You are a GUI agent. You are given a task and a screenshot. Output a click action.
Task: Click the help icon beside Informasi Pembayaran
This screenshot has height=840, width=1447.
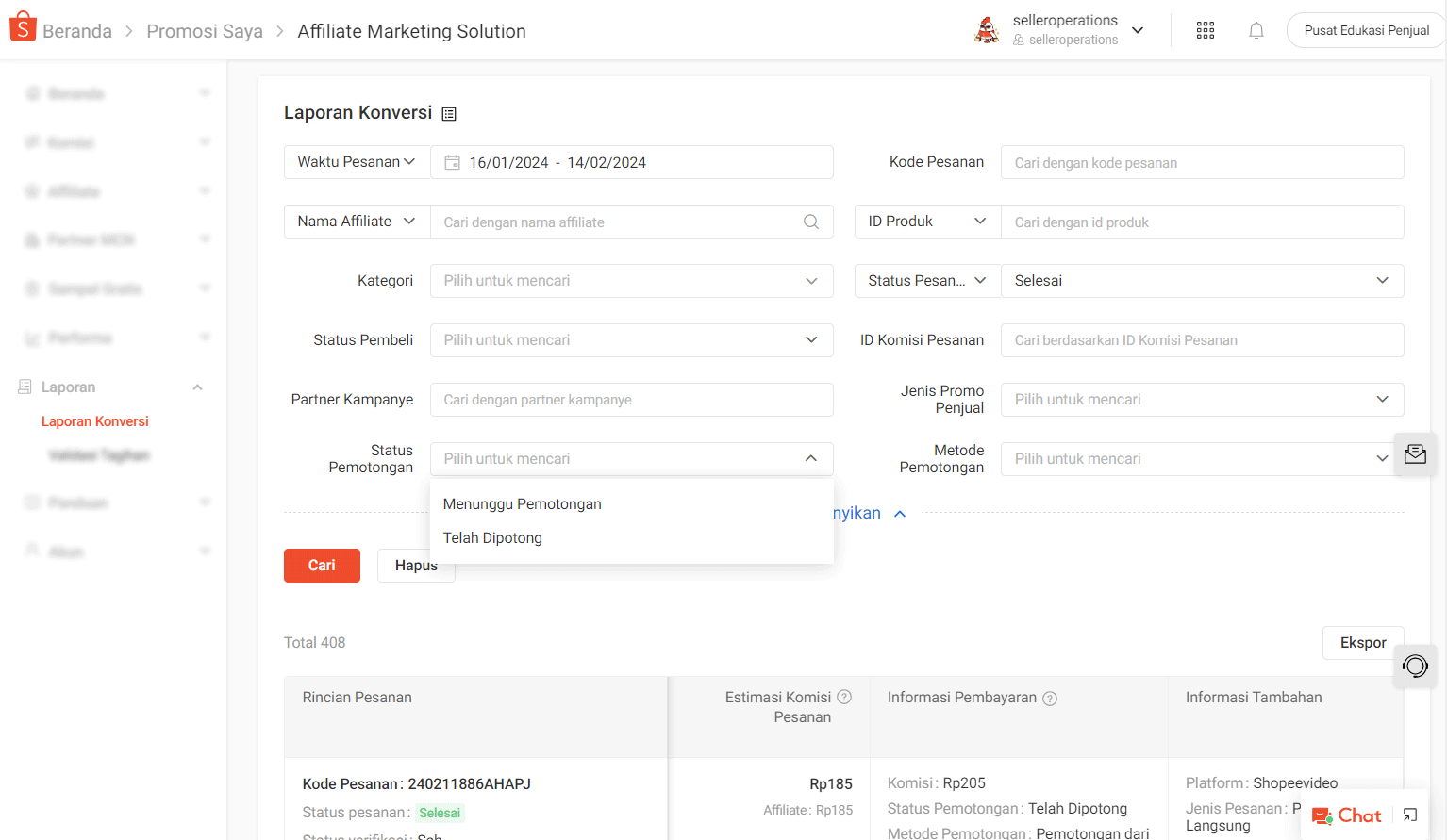(x=1050, y=698)
